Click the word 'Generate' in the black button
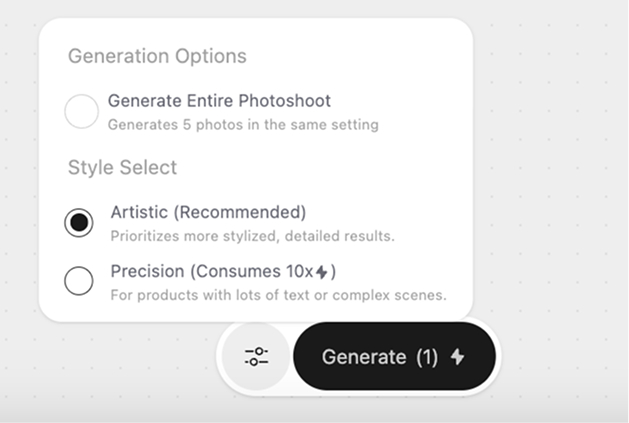This screenshot has height=423, width=629. 364,357
